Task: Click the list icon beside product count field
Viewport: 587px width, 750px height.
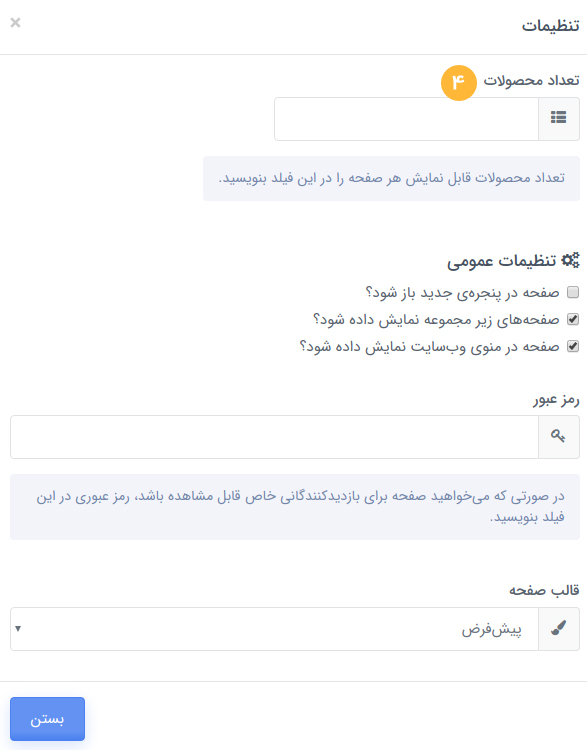Action: coord(558,119)
